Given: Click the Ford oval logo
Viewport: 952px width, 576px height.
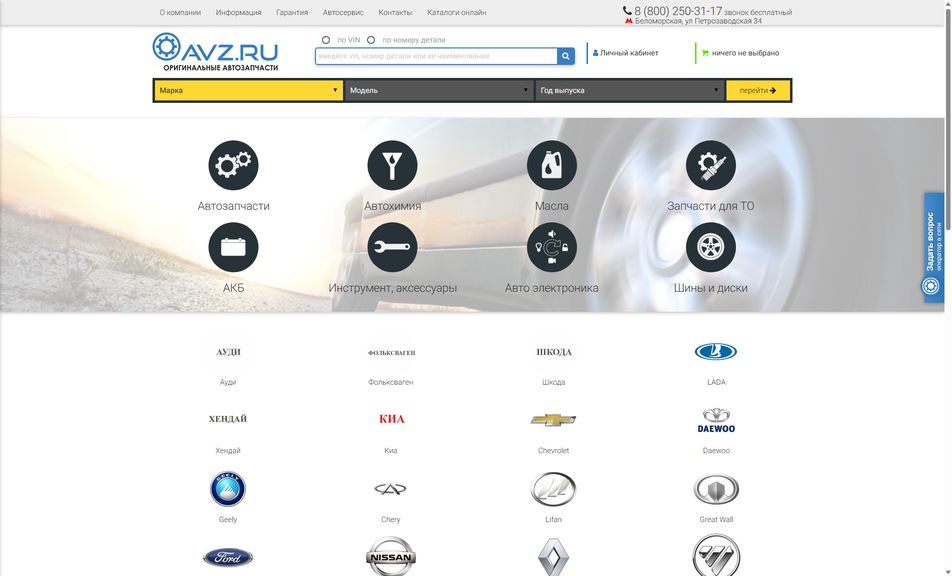Looking at the screenshot, I should (228, 557).
